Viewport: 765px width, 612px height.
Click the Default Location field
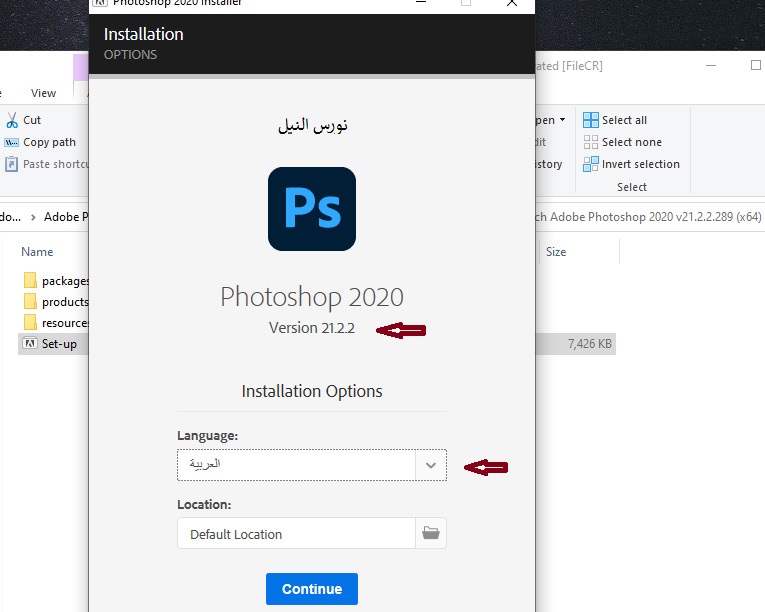point(297,534)
